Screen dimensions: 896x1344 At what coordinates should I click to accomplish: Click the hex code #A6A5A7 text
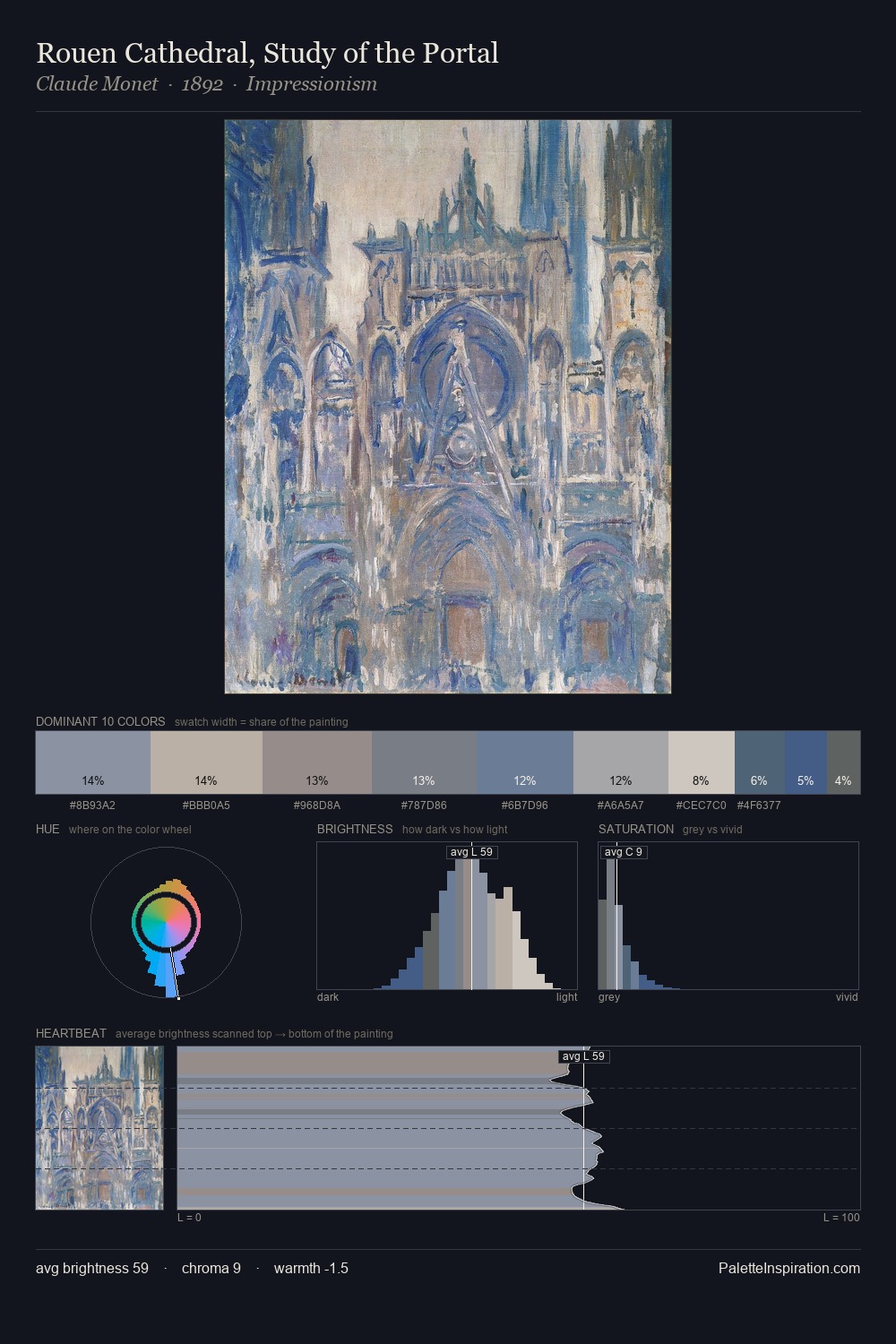pos(621,806)
